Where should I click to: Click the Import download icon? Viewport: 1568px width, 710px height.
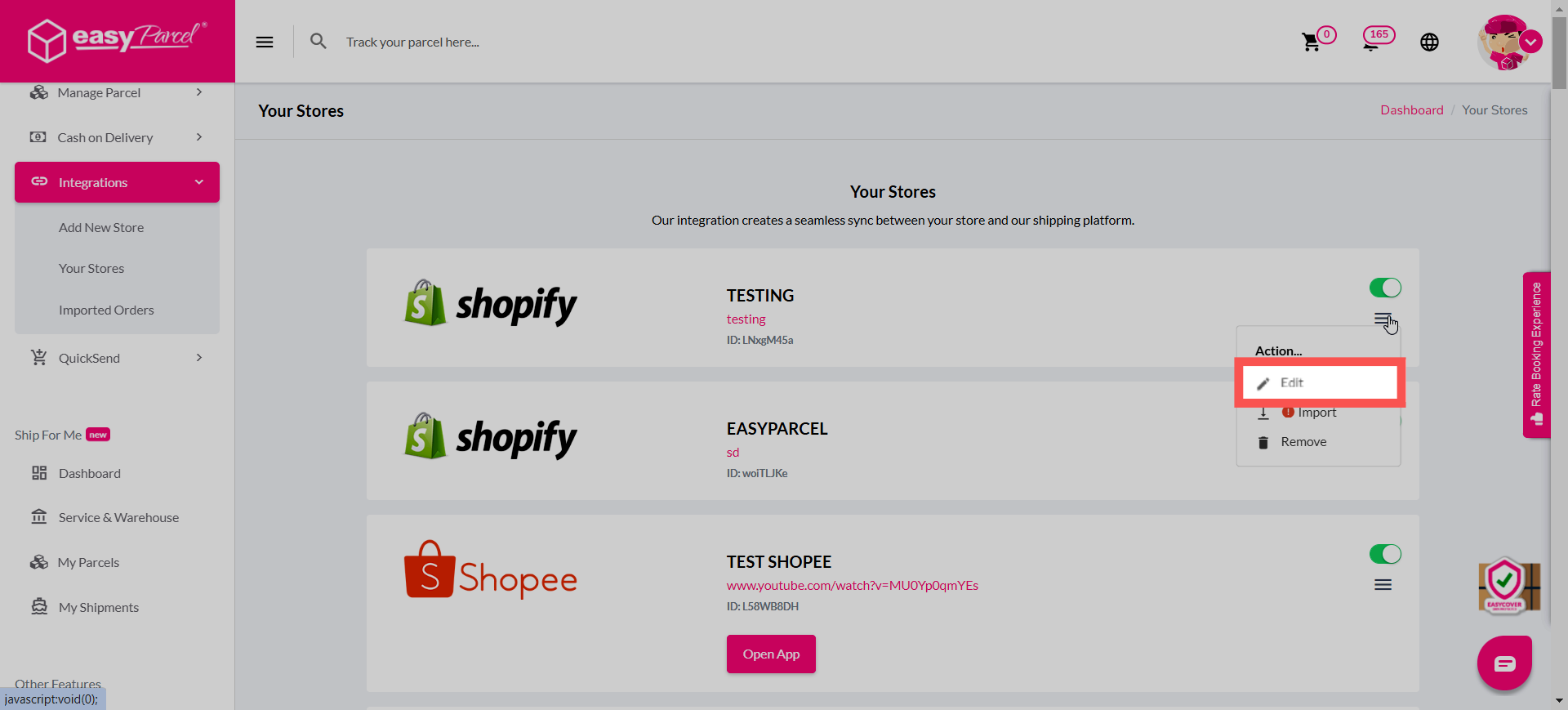point(1263,413)
